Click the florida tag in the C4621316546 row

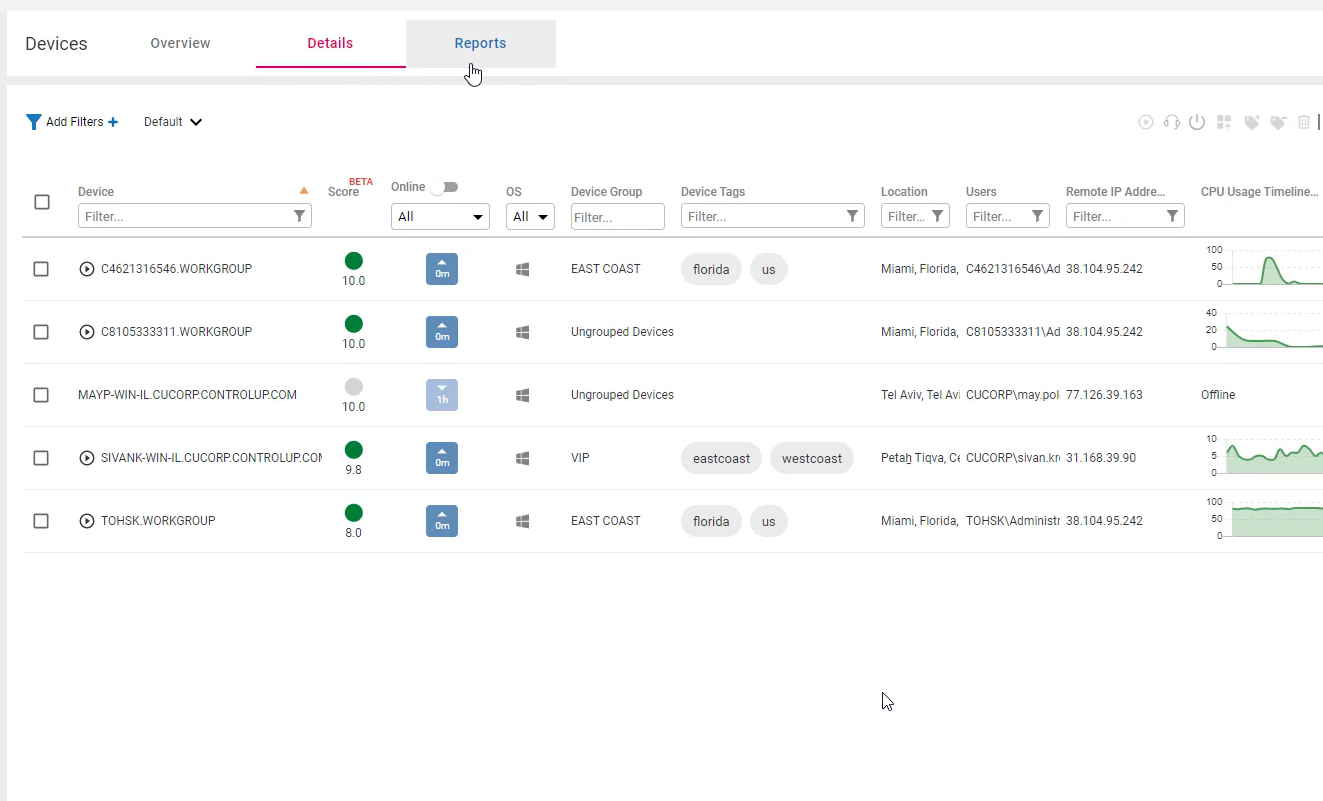[x=711, y=269]
